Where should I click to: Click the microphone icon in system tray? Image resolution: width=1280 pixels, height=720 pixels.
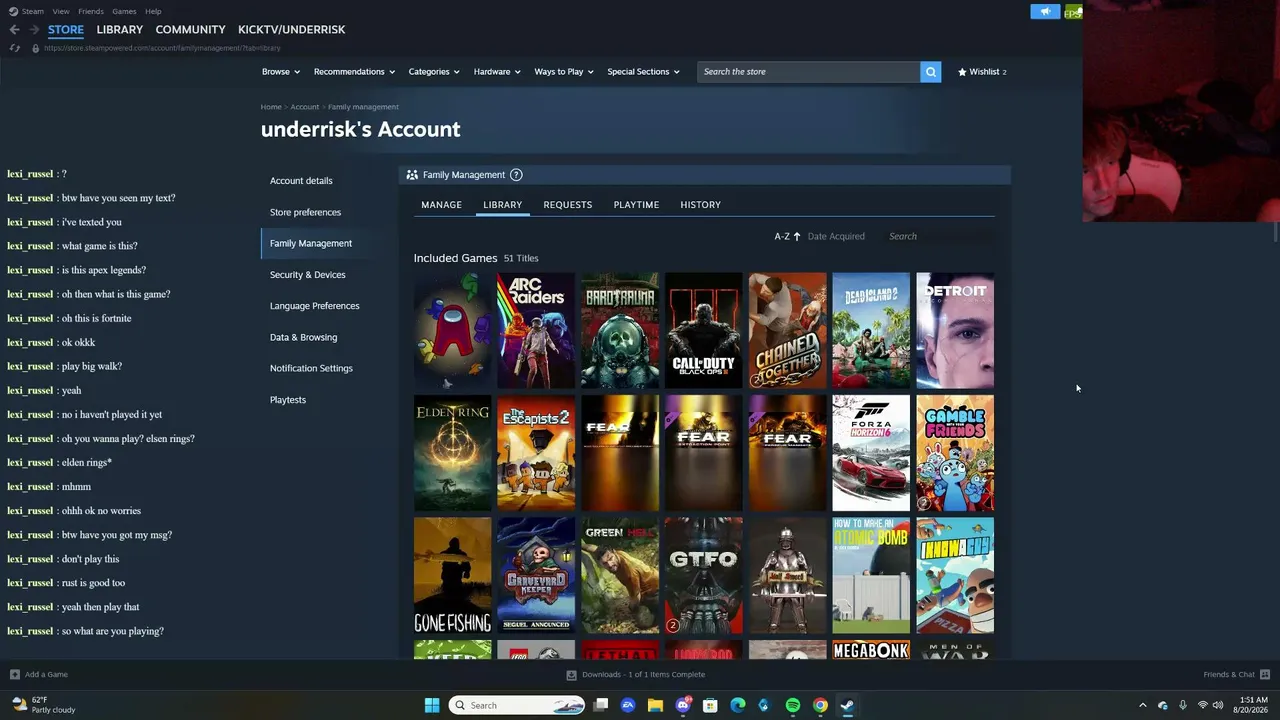coord(1183,705)
